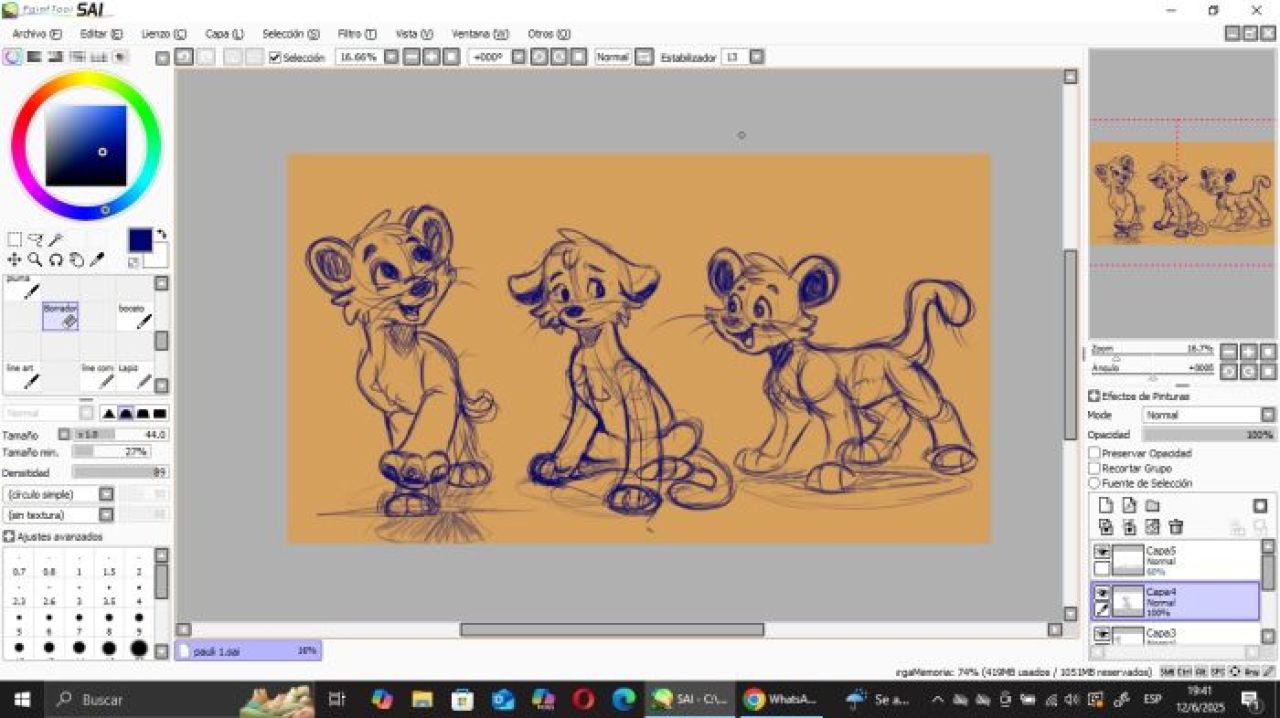
Task: Open the Archivo menu
Action: [37, 34]
